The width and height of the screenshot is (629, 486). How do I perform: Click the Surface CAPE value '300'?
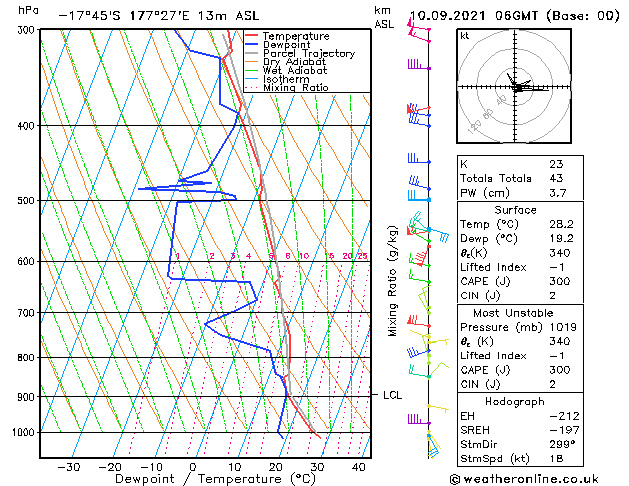coord(560,281)
